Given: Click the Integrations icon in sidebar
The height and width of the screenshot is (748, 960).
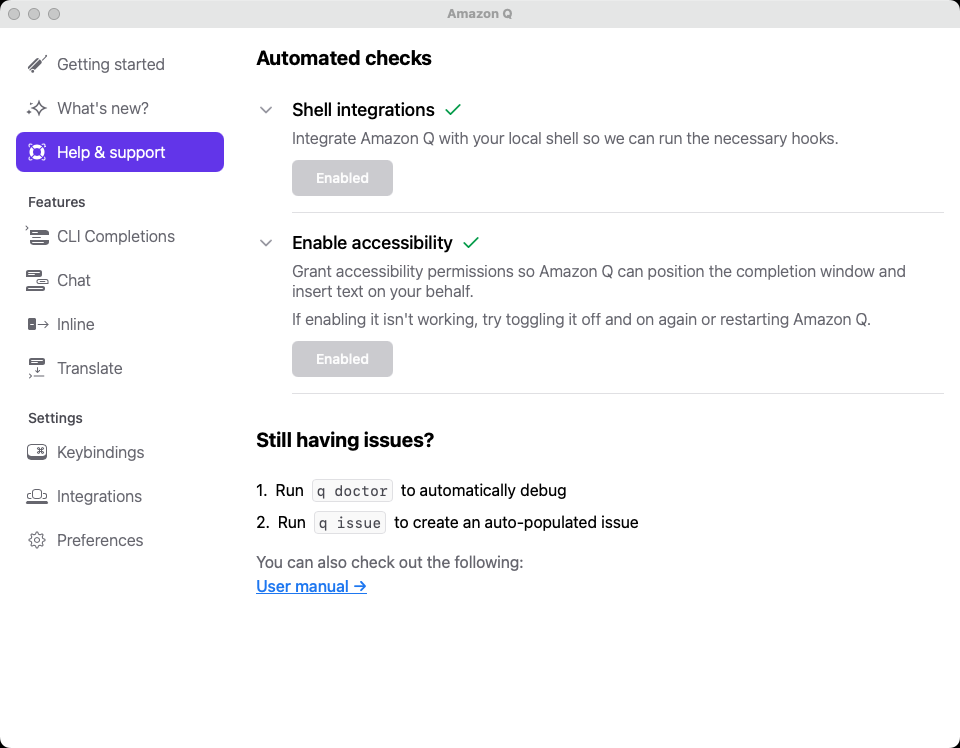Looking at the screenshot, I should tap(37, 496).
